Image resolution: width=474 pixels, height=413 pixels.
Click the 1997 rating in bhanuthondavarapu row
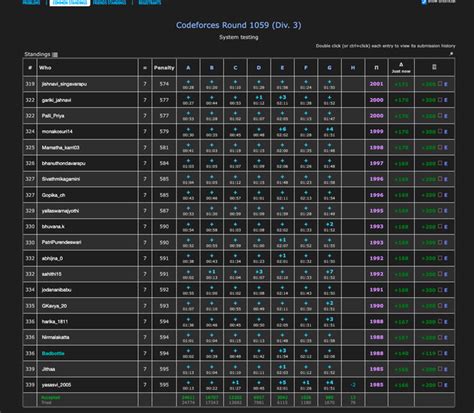coord(376,163)
